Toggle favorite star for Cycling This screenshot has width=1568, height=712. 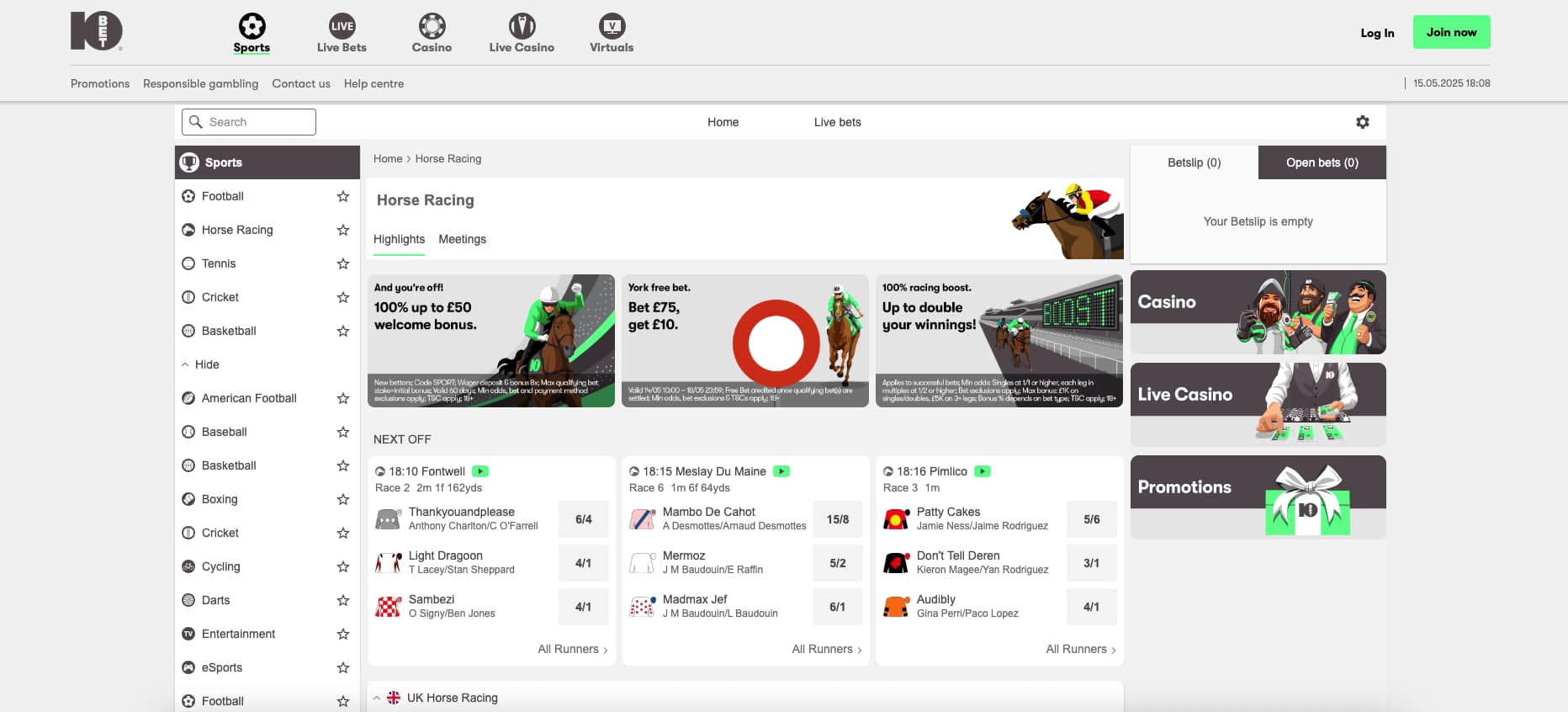[x=343, y=566]
